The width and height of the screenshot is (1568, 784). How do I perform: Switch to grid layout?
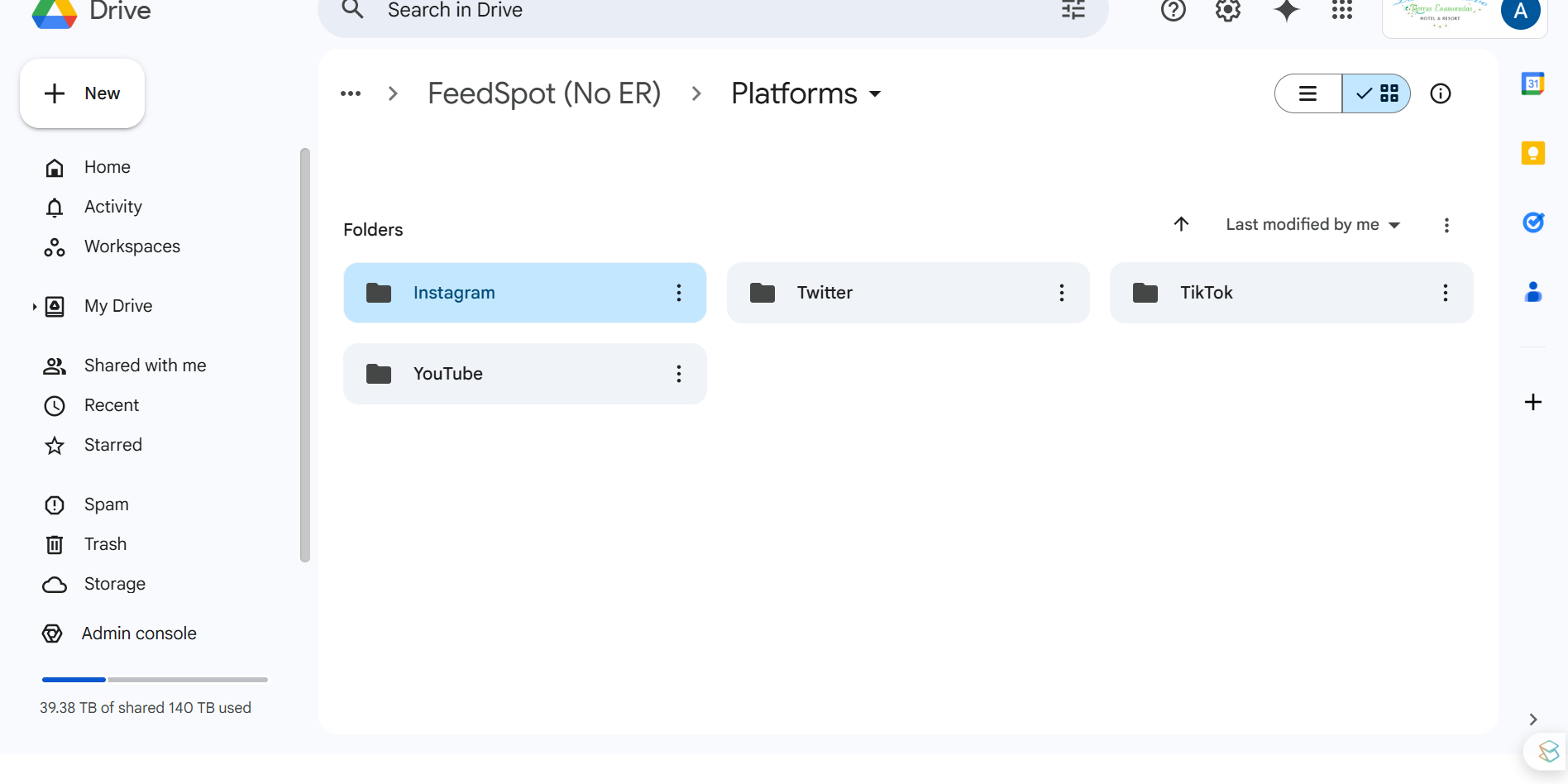point(1376,93)
